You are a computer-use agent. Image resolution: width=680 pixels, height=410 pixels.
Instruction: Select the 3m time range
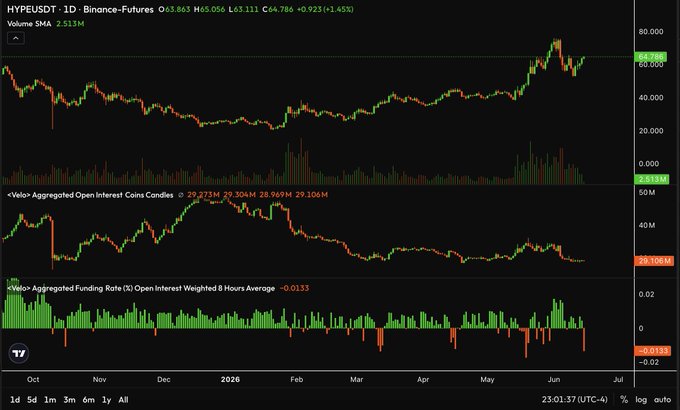[x=69, y=400]
